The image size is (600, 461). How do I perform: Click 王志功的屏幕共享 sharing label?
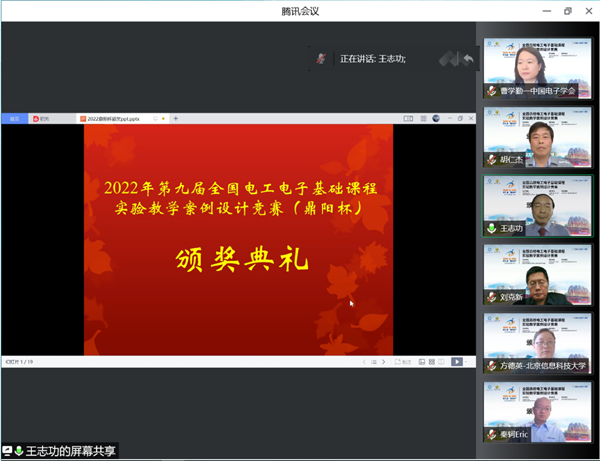tap(70, 452)
